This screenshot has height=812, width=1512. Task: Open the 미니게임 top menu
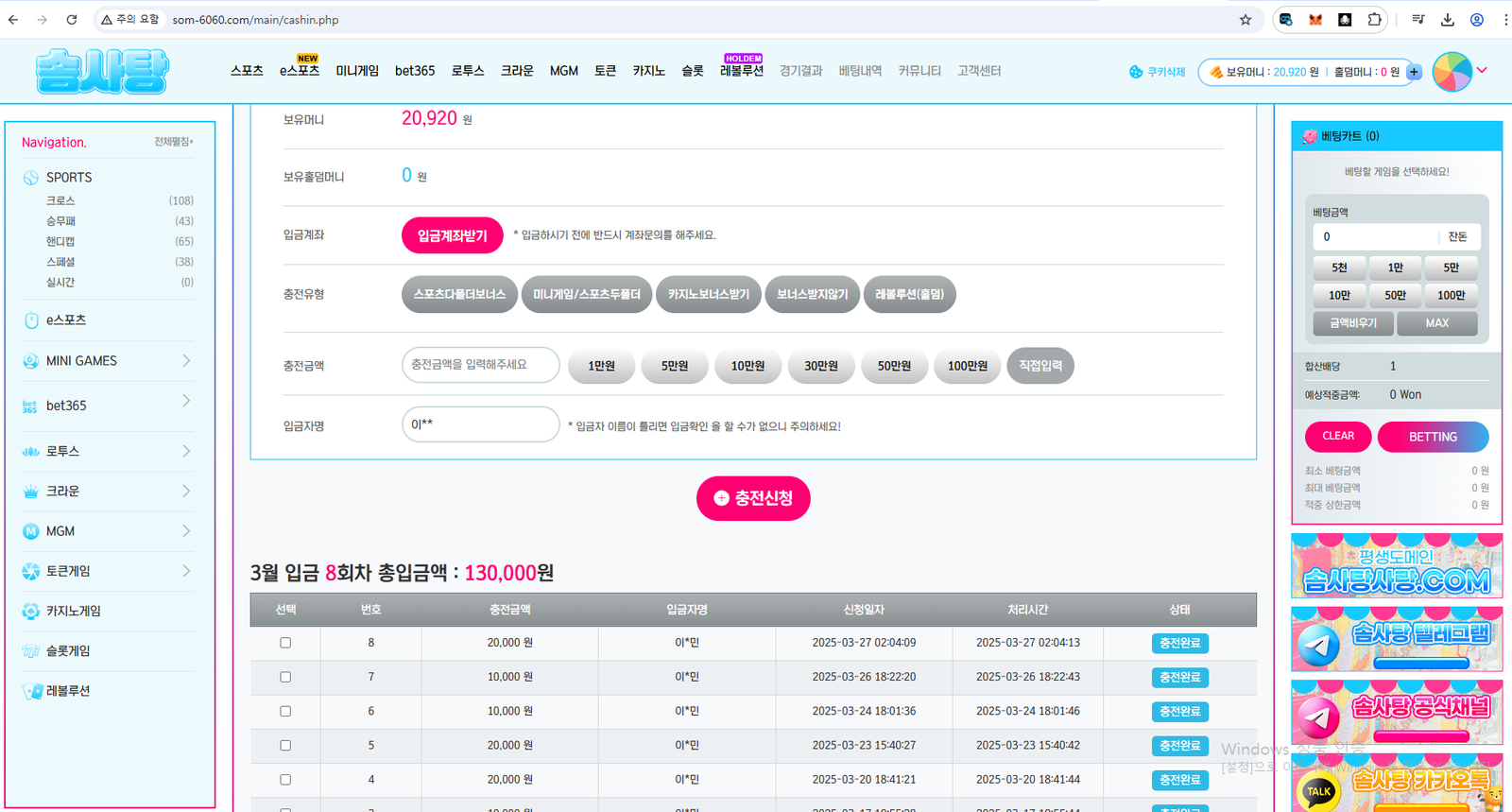pyautogui.click(x=357, y=71)
